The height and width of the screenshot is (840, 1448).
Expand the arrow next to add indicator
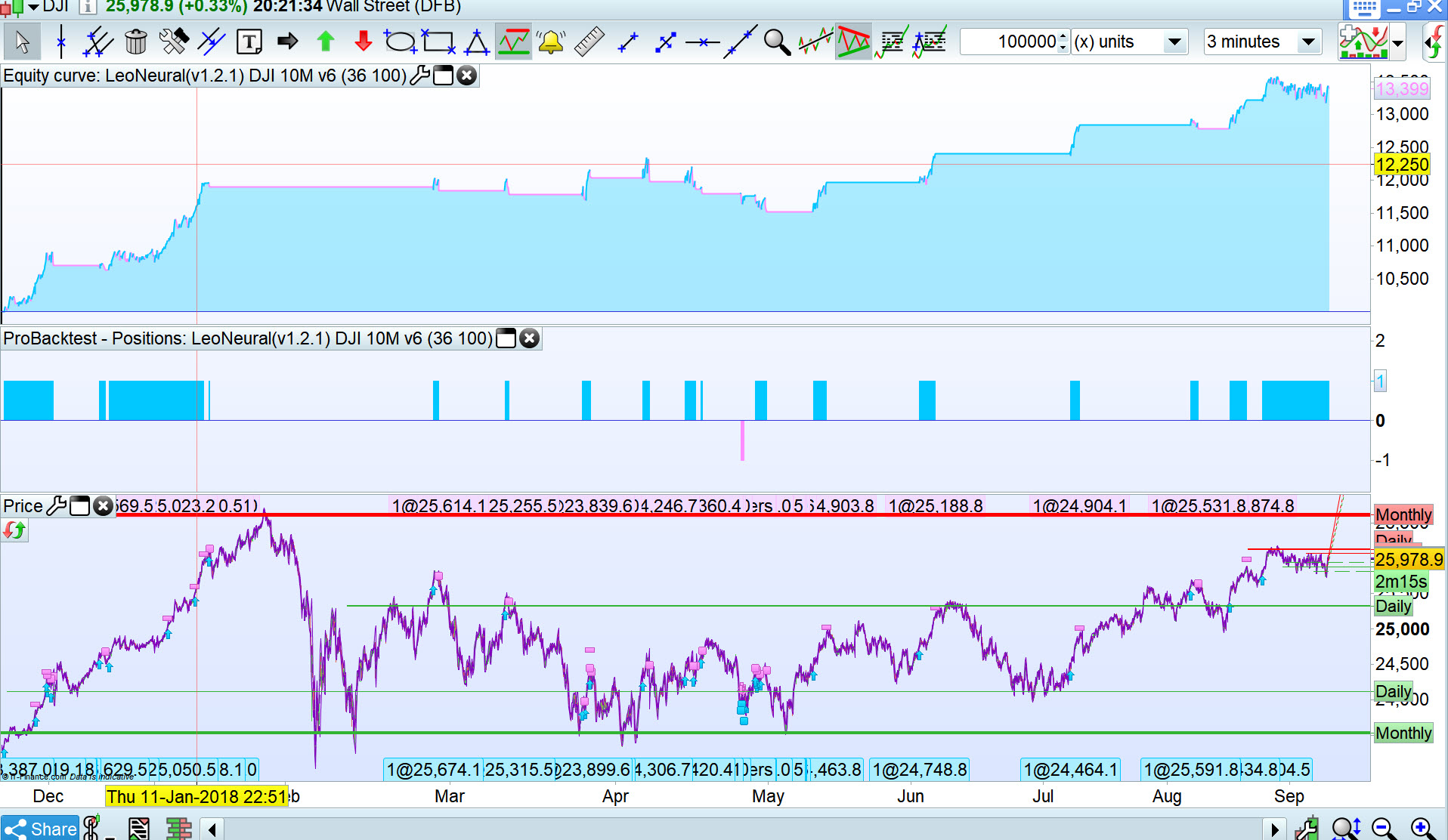click(x=1398, y=43)
